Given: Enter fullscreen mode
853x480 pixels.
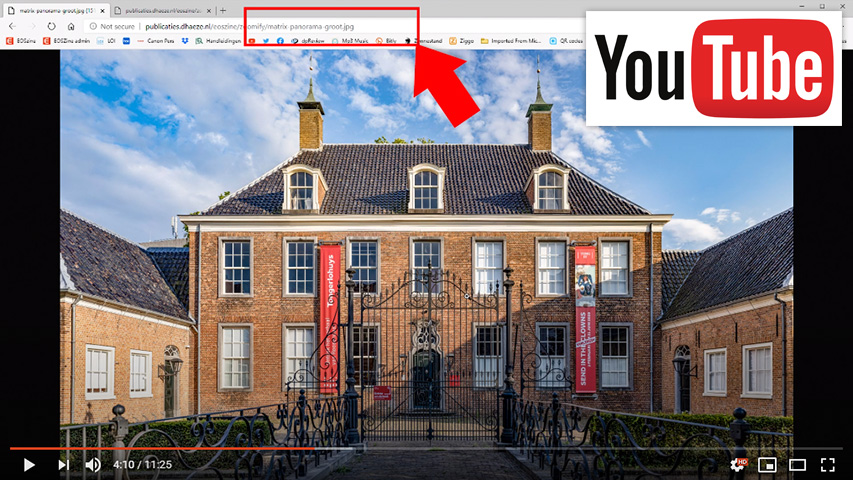Looking at the screenshot, I should click(x=828, y=464).
